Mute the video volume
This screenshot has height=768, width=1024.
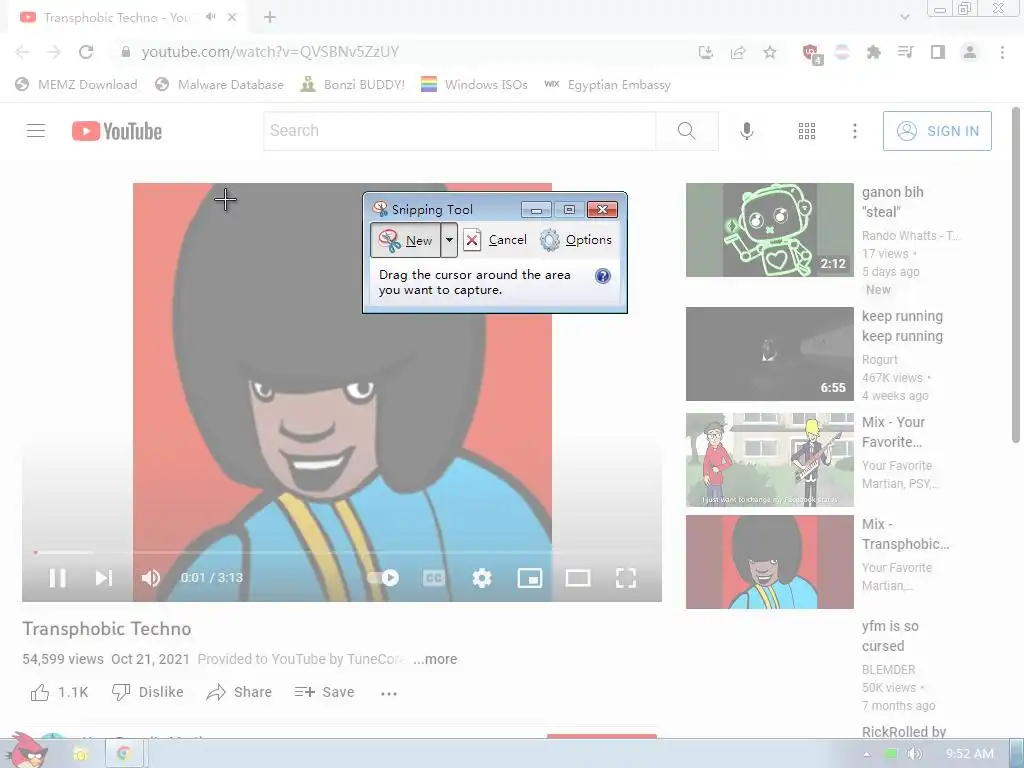[x=151, y=578]
